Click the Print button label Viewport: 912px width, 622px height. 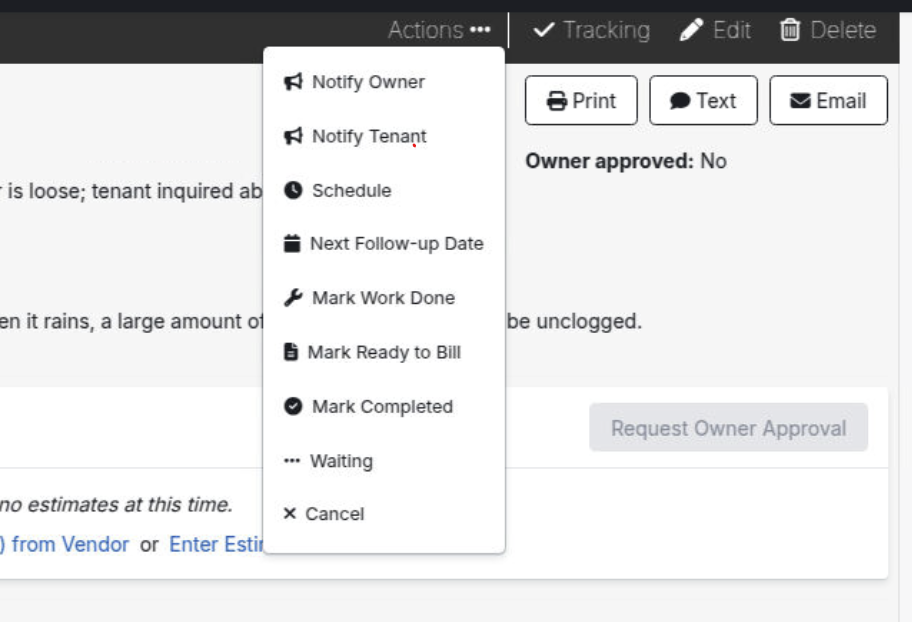point(594,101)
